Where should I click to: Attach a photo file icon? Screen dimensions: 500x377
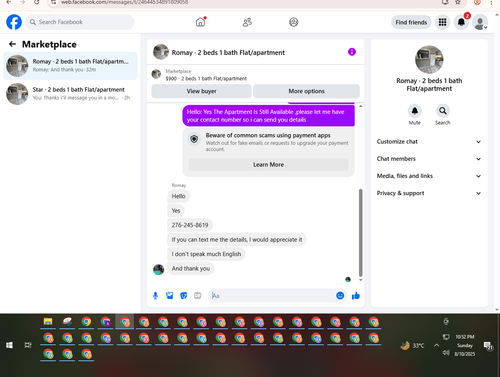pos(170,296)
